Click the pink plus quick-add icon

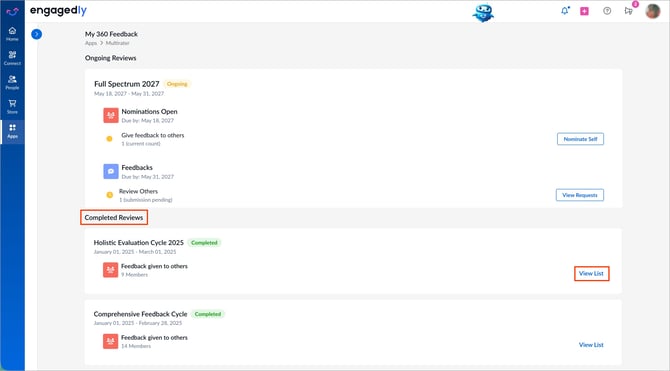[x=584, y=11]
